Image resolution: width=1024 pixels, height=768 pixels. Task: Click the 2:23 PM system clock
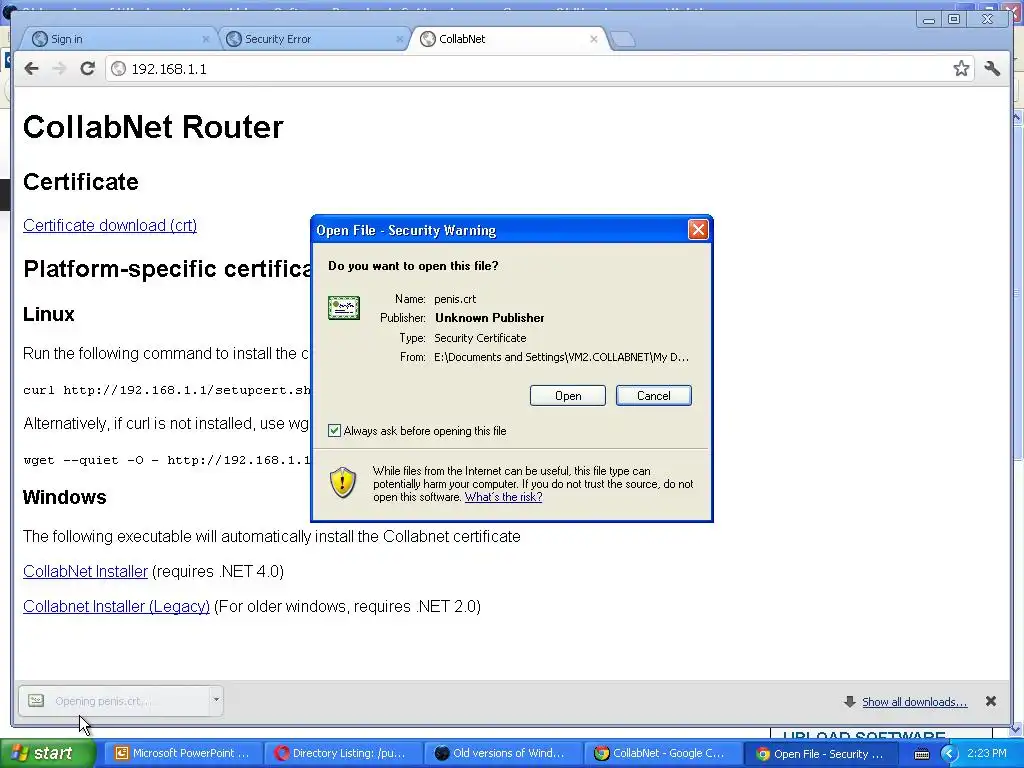pos(987,753)
